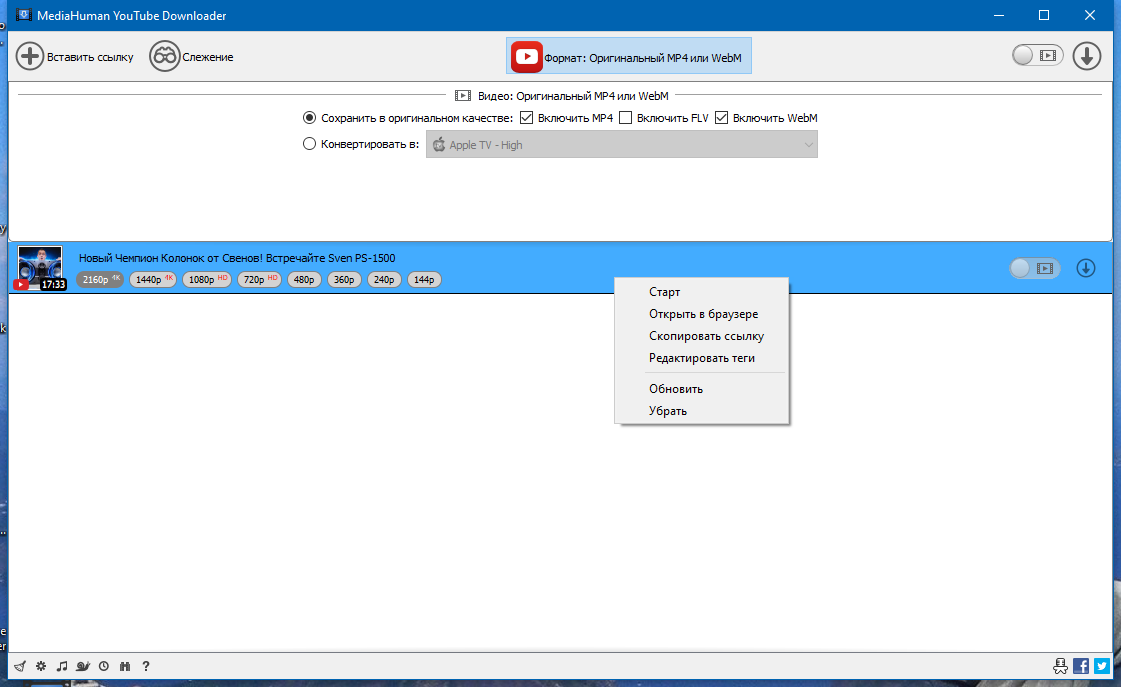Check the Включить FLV checkbox
Image resolution: width=1121 pixels, height=687 pixels.
tap(625, 118)
